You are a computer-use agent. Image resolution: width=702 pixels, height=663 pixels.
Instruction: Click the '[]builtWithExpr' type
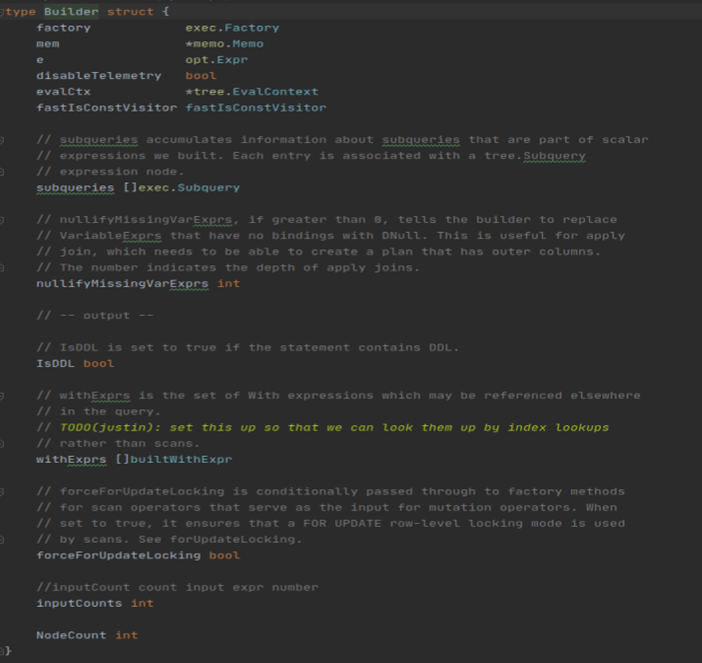pos(174,460)
